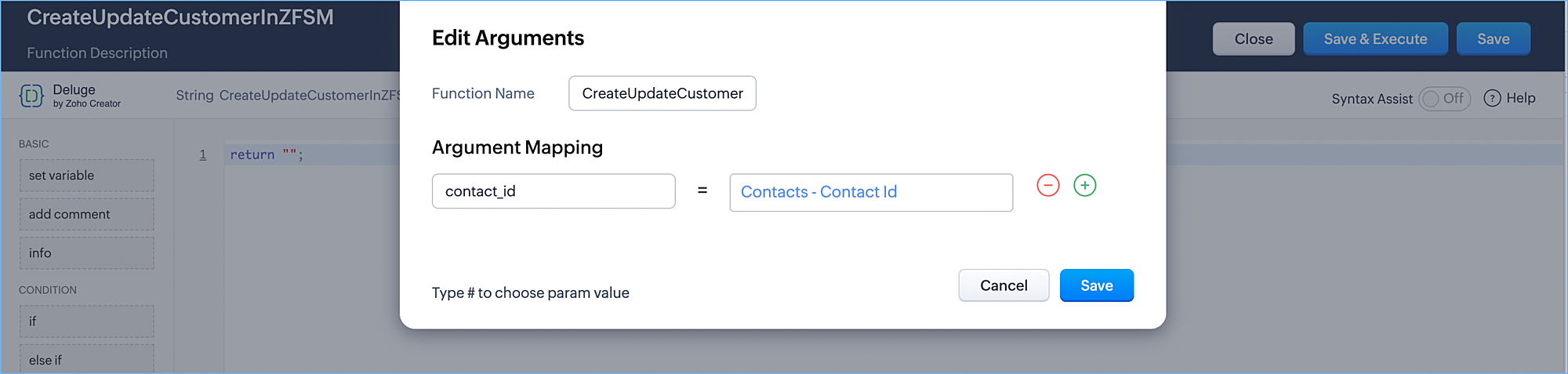Viewport: 1568px width, 374px height.
Task: Click the red remove argument icon
Action: (1048, 186)
